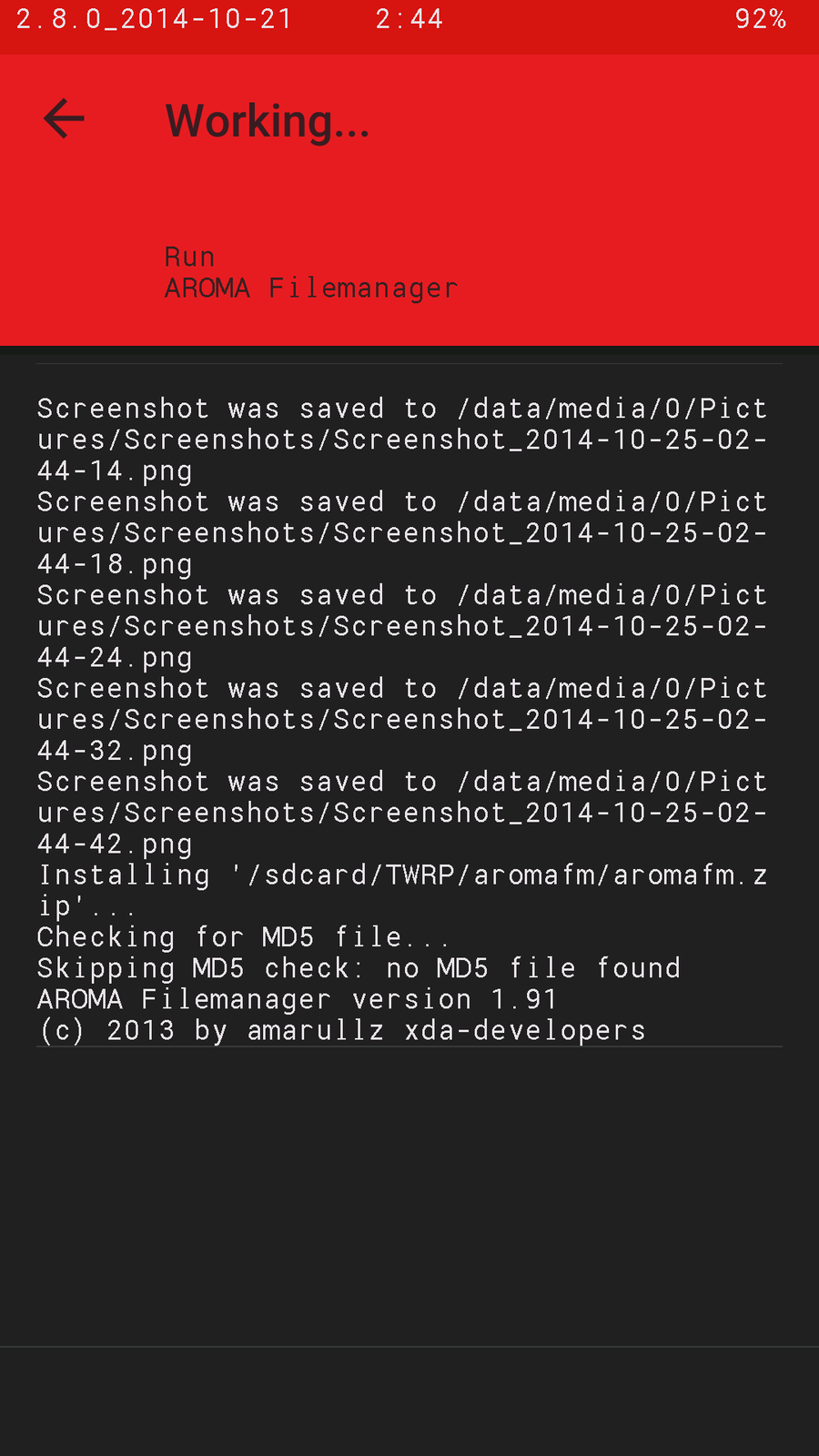Click the "Working..." title text
Image resolution: width=819 pixels, height=1456 pixels.
[x=268, y=121]
